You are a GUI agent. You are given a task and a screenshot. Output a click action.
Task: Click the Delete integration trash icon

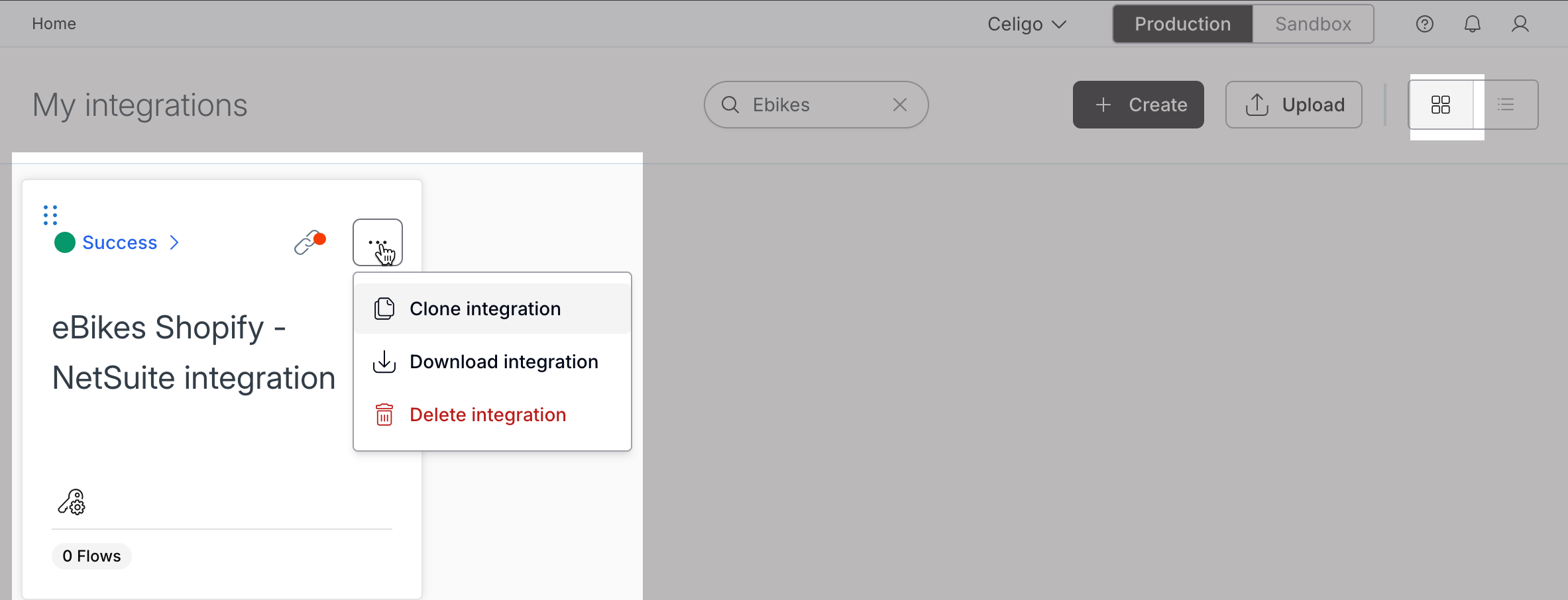384,415
